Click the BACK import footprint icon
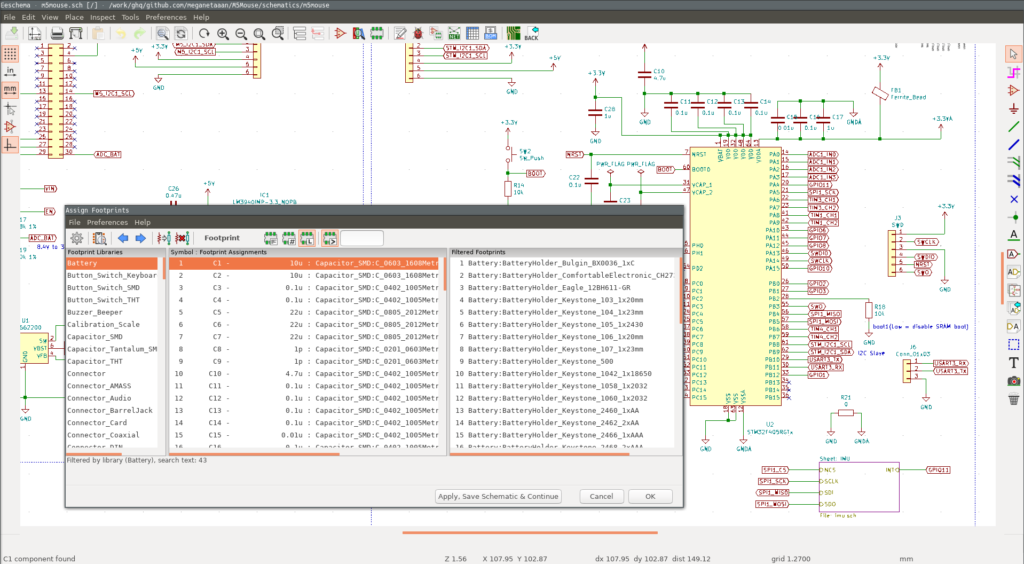Screen dimensions: 1024x564 coord(532,33)
